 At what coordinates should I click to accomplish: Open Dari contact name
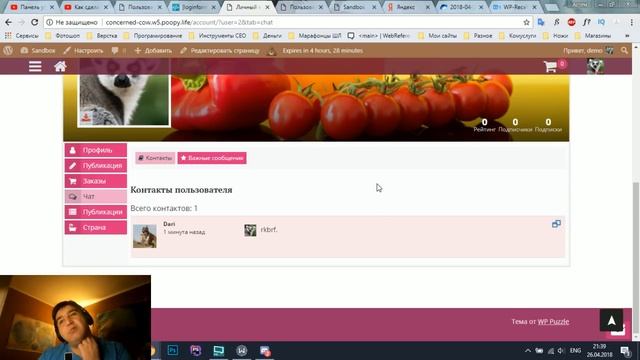(x=169, y=224)
